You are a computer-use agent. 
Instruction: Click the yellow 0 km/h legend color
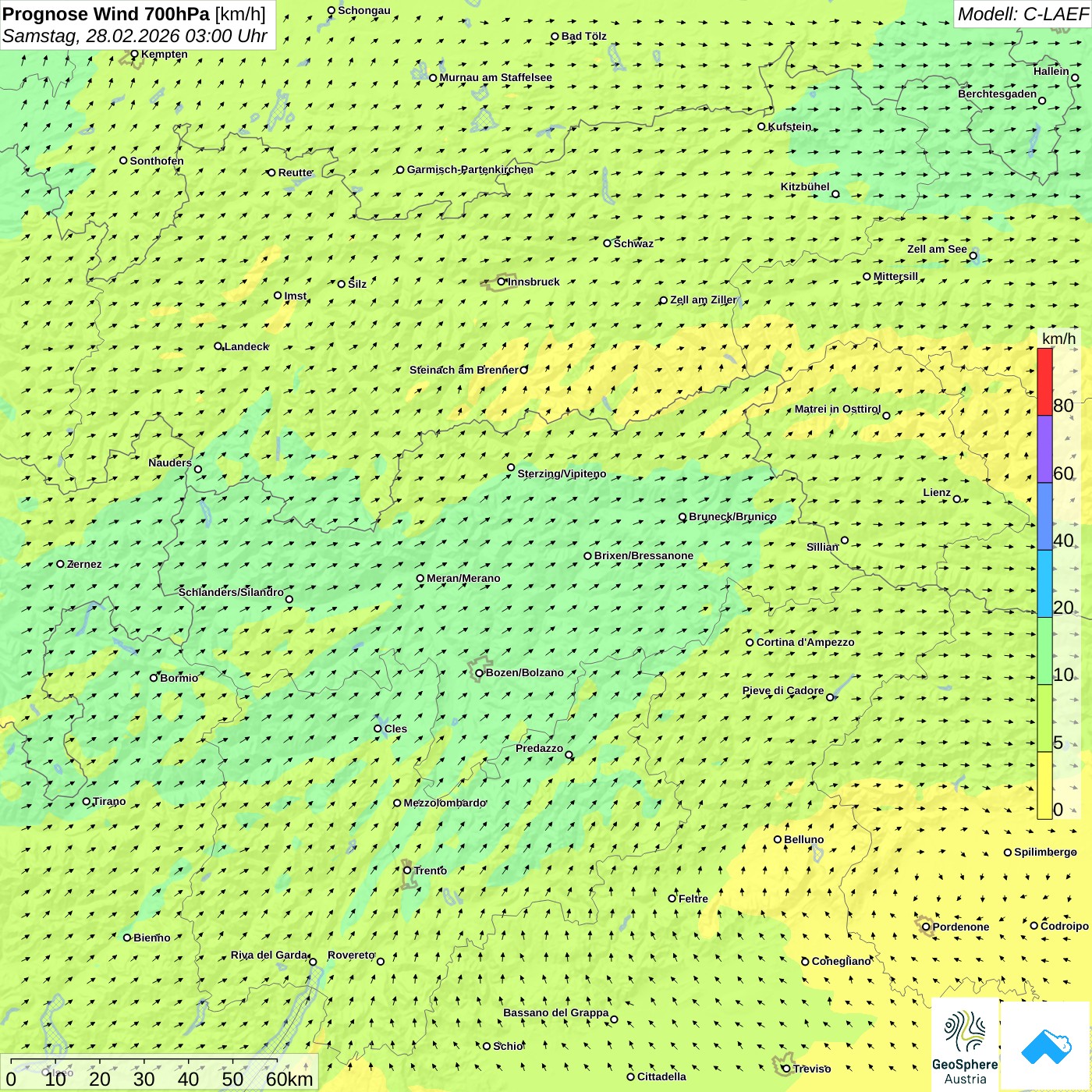tap(1044, 785)
